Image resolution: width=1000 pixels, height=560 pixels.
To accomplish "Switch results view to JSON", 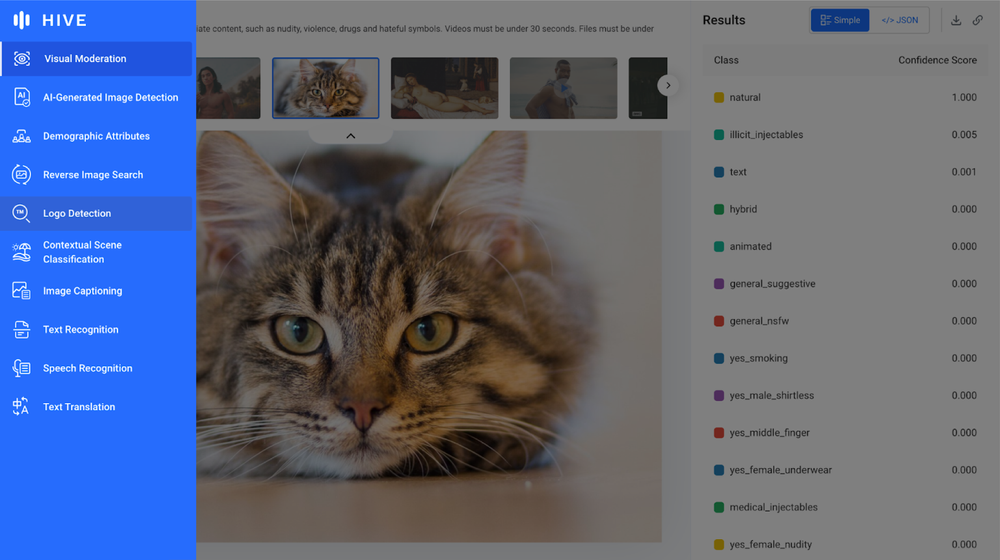I will point(899,20).
